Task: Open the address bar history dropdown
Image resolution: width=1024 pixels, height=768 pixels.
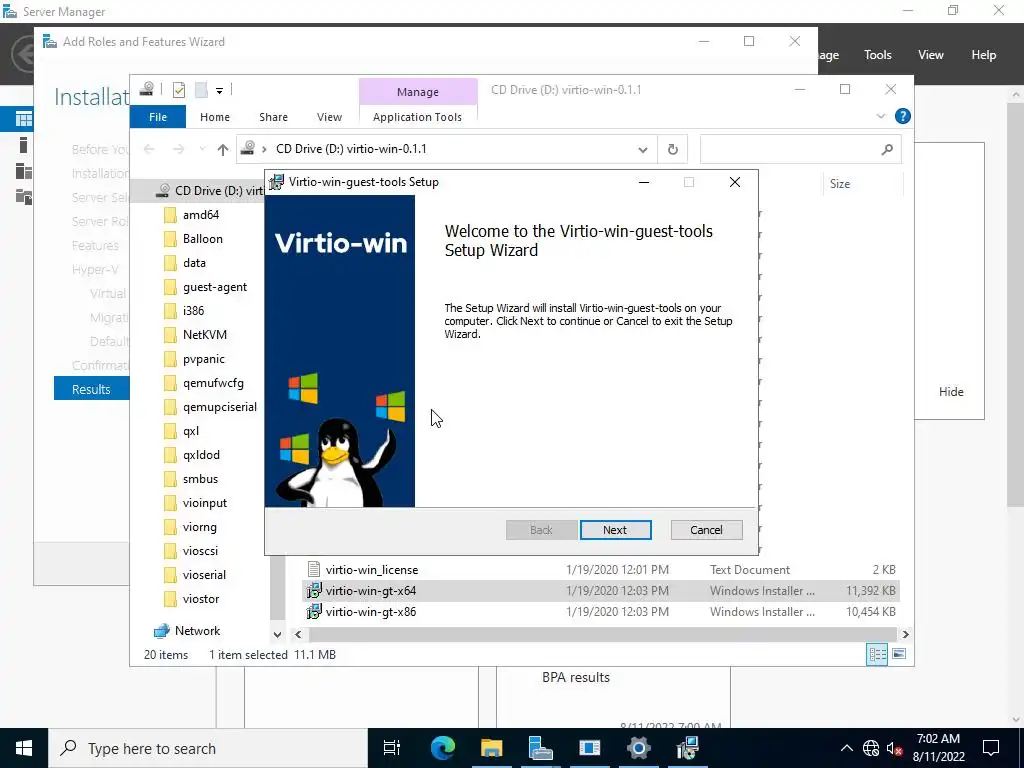Action: 643,150
